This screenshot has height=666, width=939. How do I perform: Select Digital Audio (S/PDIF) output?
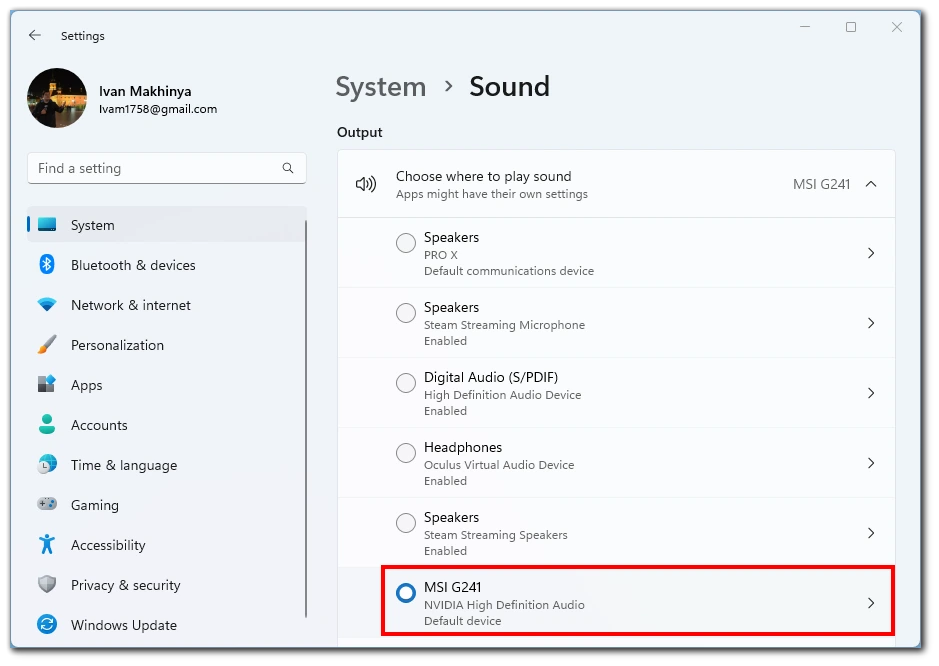(405, 383)
